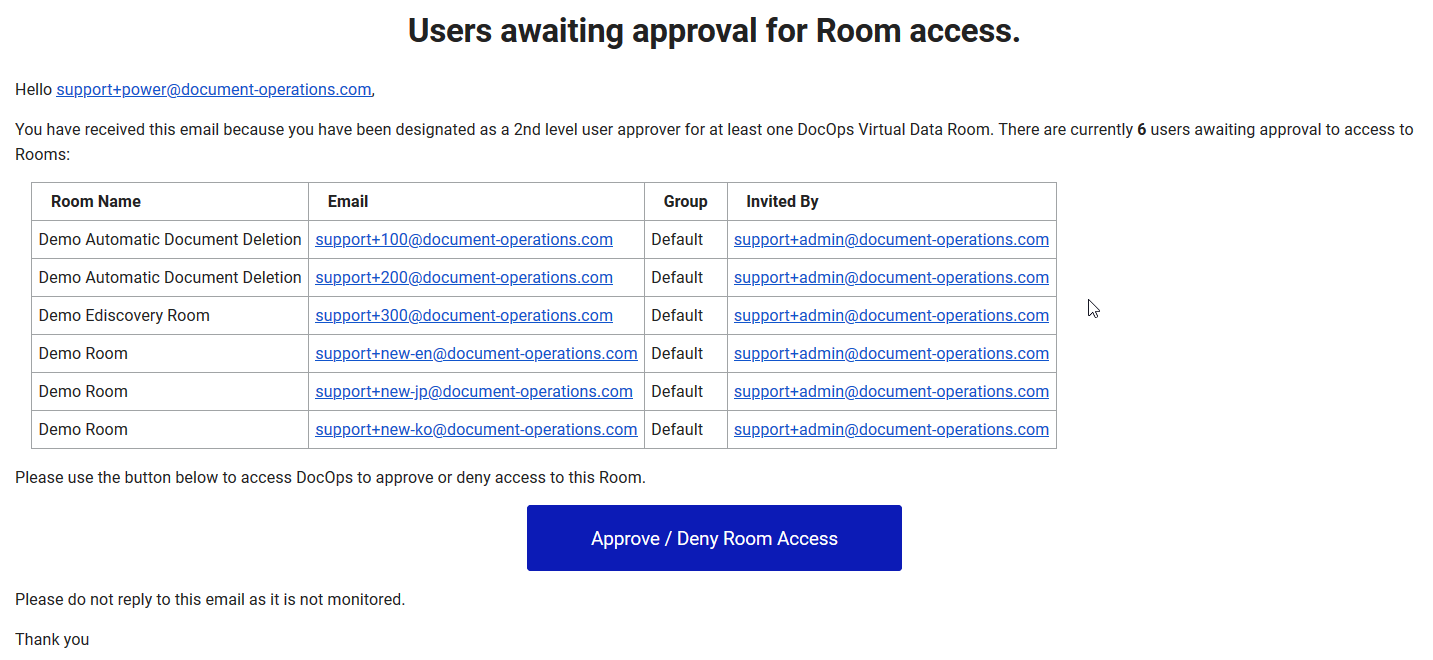The height and width of the screenshot is (660, 1433).
Task: Click admin link in the first table row
Action: pyautogui.click(x=891, y=239)
